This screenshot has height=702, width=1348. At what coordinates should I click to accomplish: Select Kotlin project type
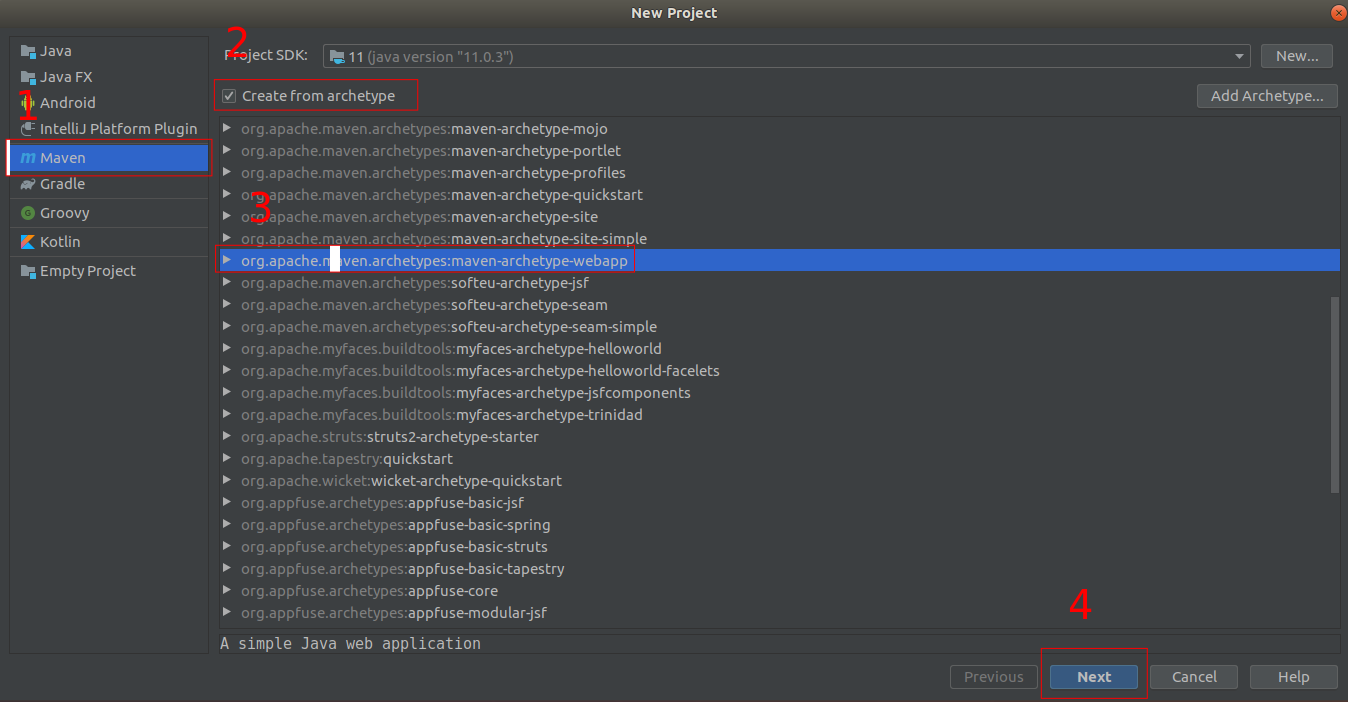pyautogui.click(x=109, y=242)
